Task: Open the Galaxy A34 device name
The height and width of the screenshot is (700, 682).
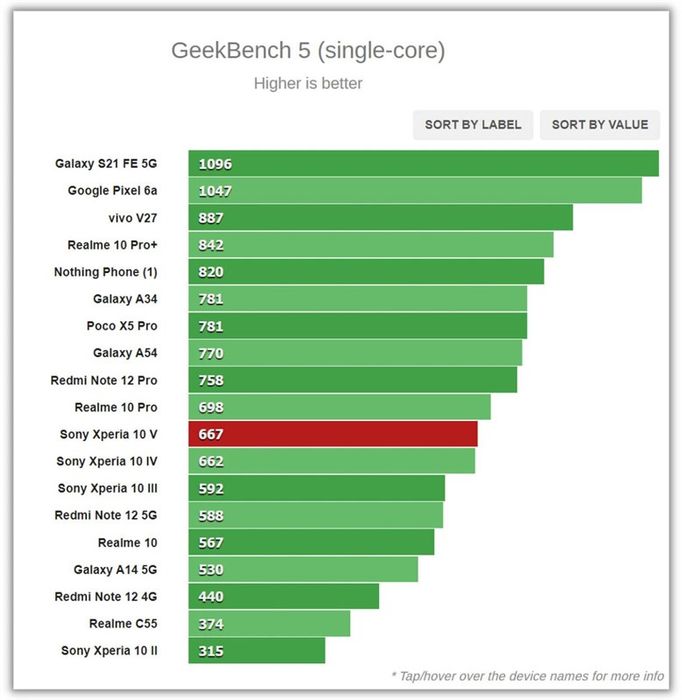Action: pyautogui.click(x=125, y=299)
